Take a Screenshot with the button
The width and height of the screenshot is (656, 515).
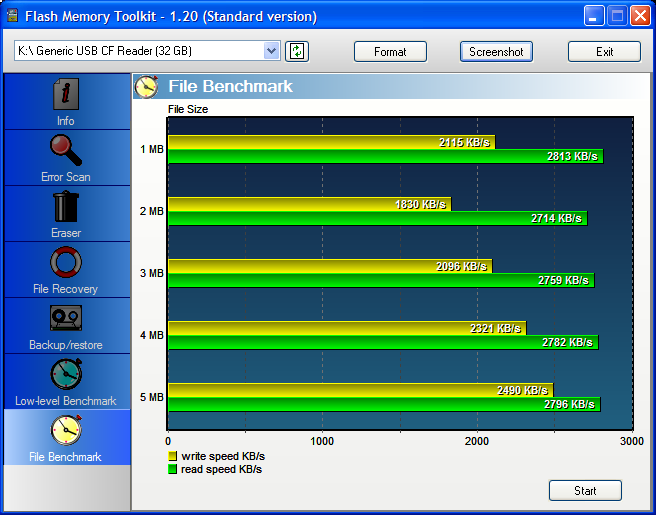coord(496,52)
